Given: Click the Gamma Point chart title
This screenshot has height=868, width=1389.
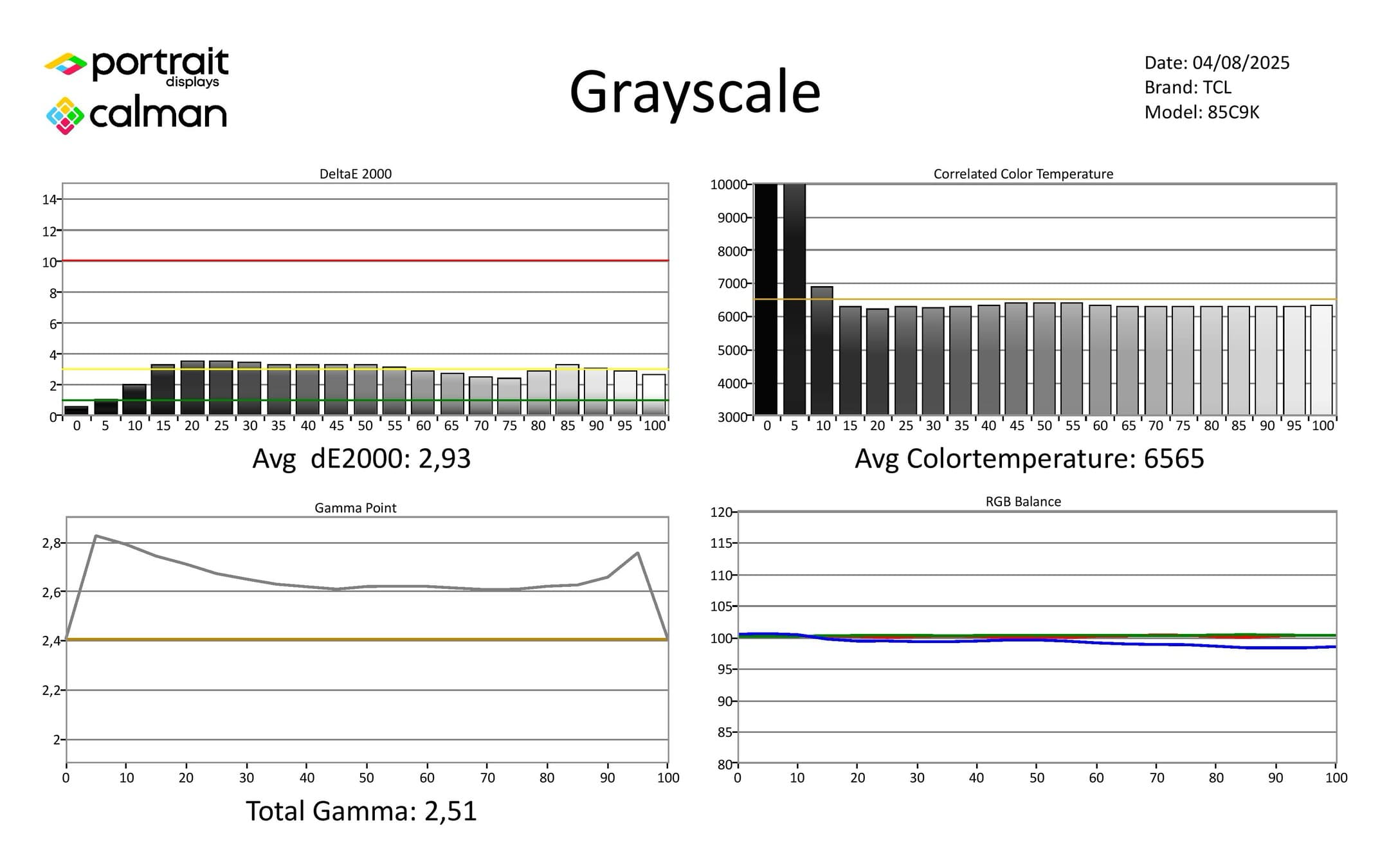Looking at the screenshot, I should click(355, 507).
